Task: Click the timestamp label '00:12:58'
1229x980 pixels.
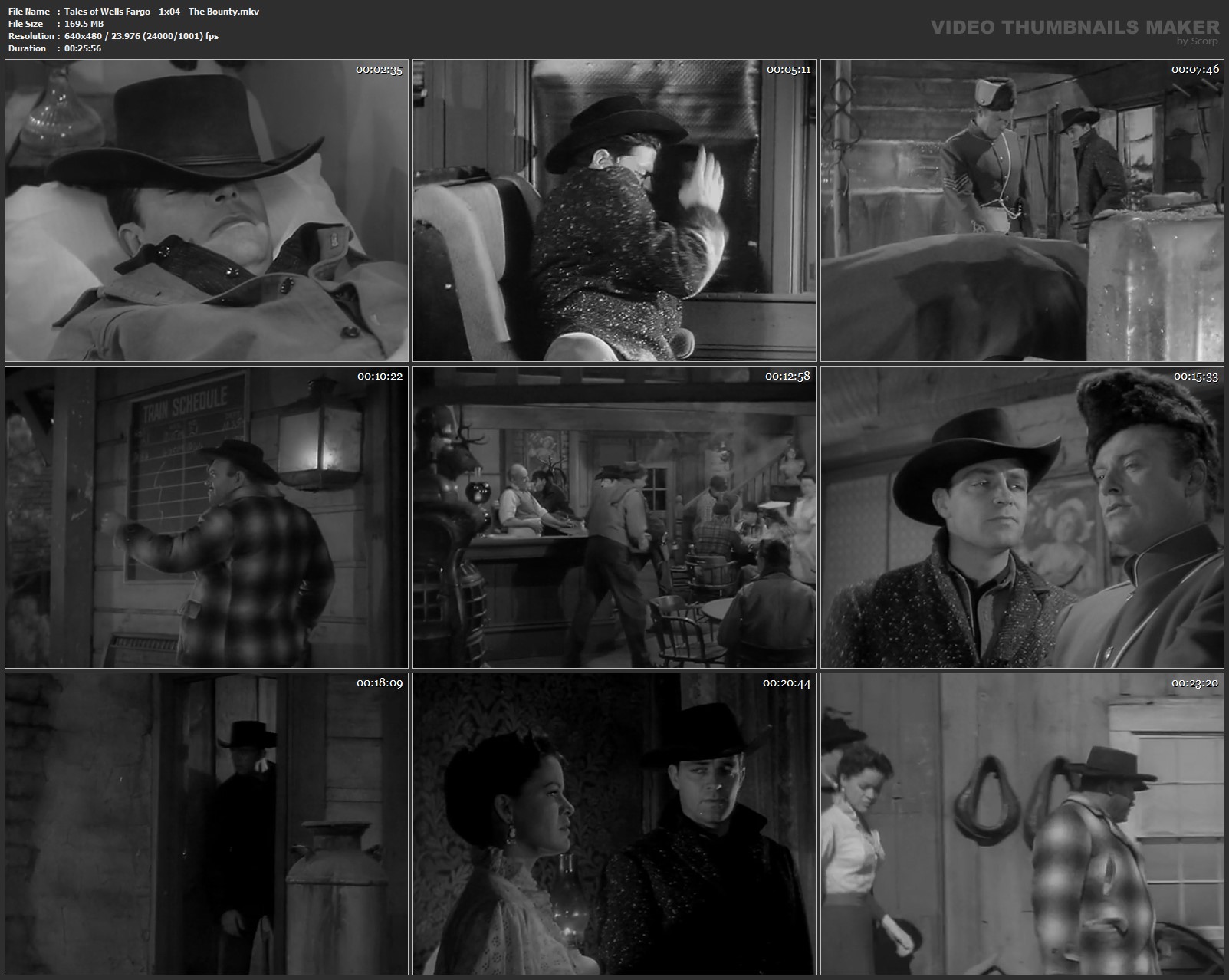Action: (x=787, y=377)
